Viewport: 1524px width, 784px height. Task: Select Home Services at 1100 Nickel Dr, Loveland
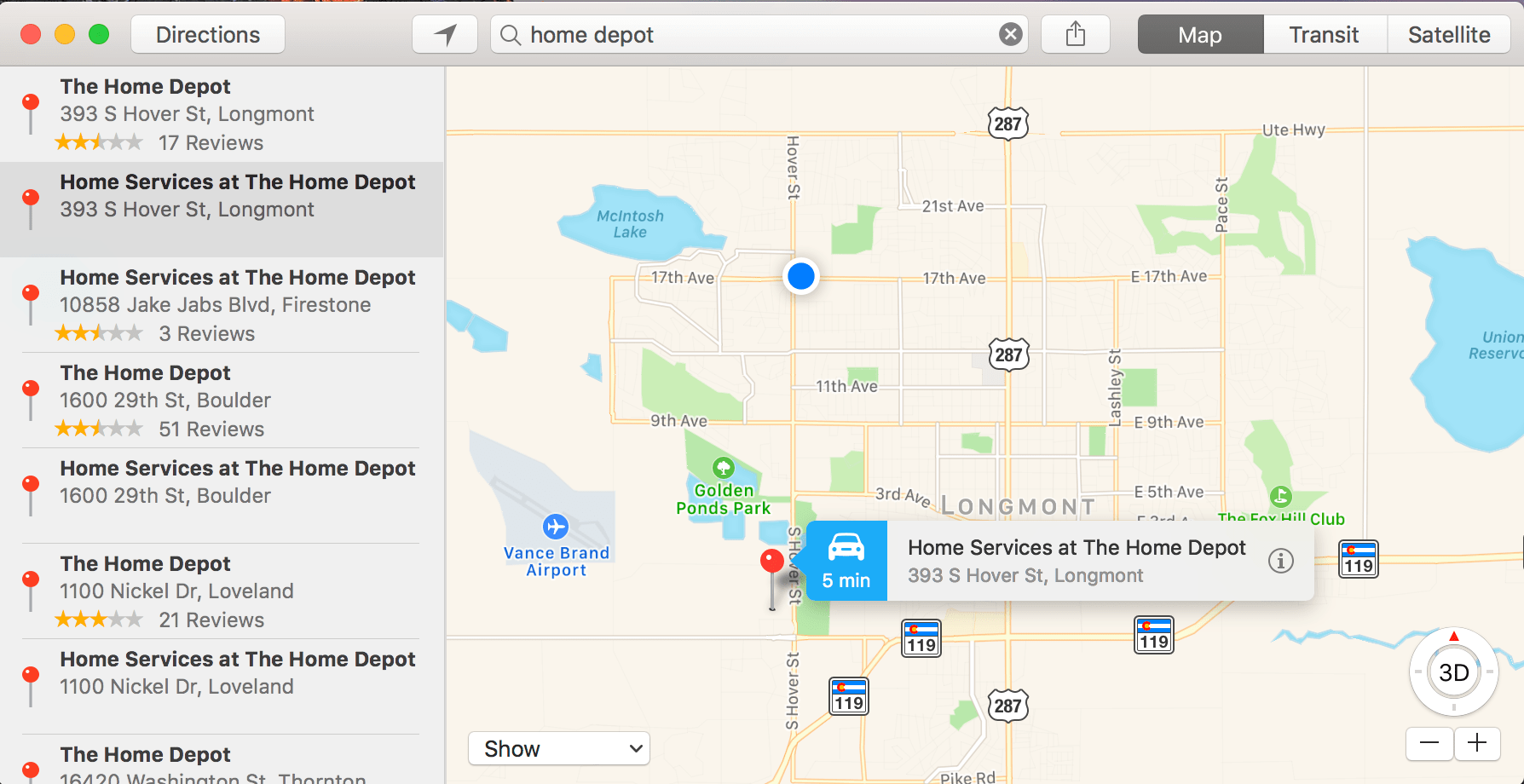point(222,687)
